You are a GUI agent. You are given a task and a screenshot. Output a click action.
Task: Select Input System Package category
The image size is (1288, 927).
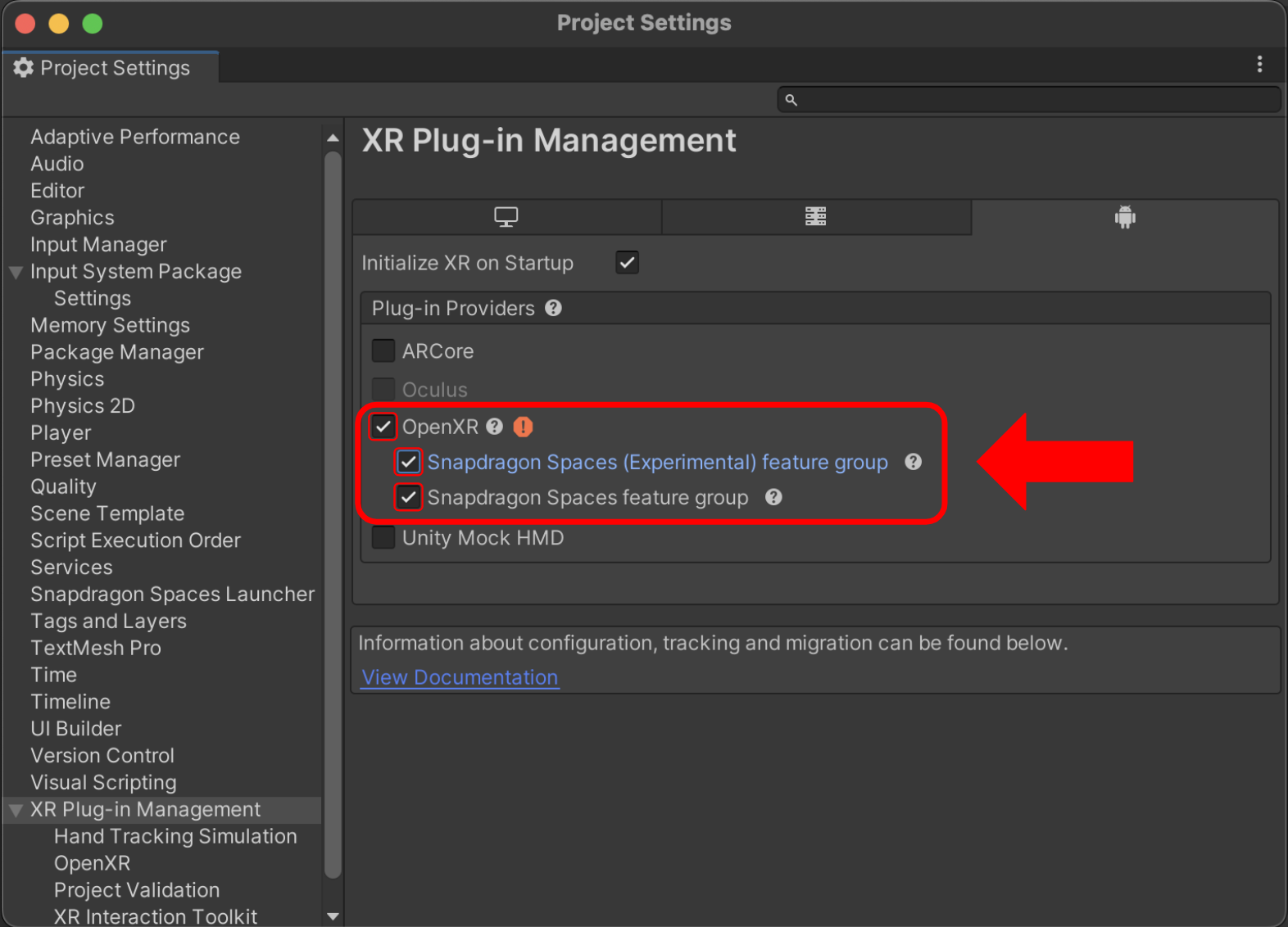click(x=136, y=272)
